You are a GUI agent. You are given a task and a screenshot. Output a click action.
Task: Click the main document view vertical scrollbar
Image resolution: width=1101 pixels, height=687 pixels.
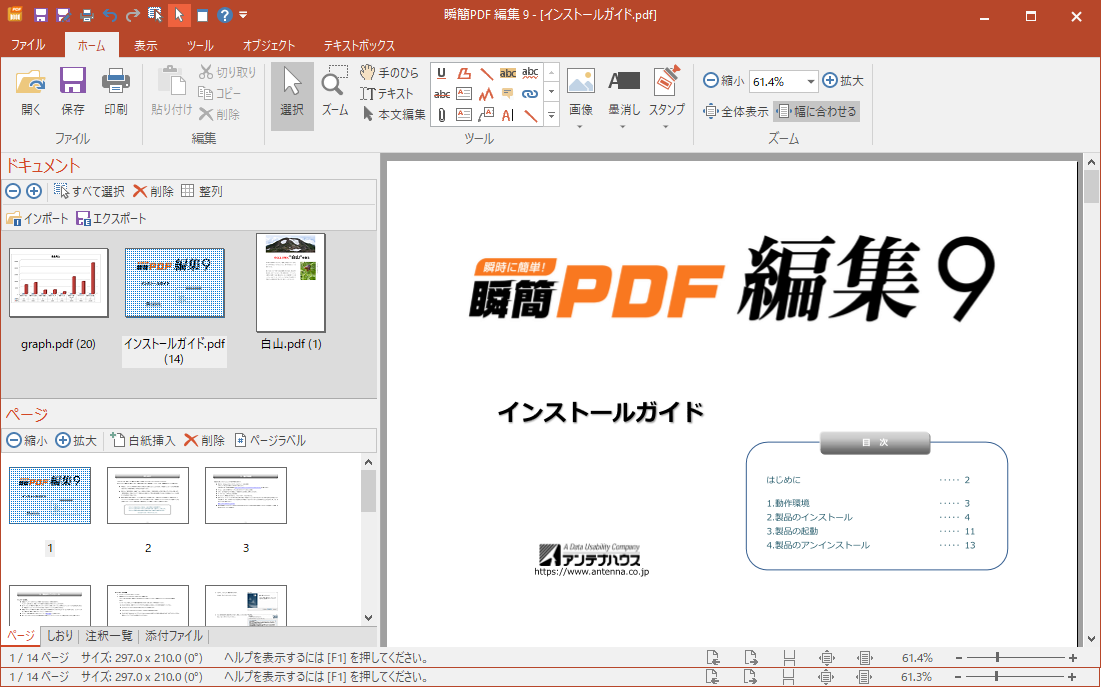coord(1090,400)
